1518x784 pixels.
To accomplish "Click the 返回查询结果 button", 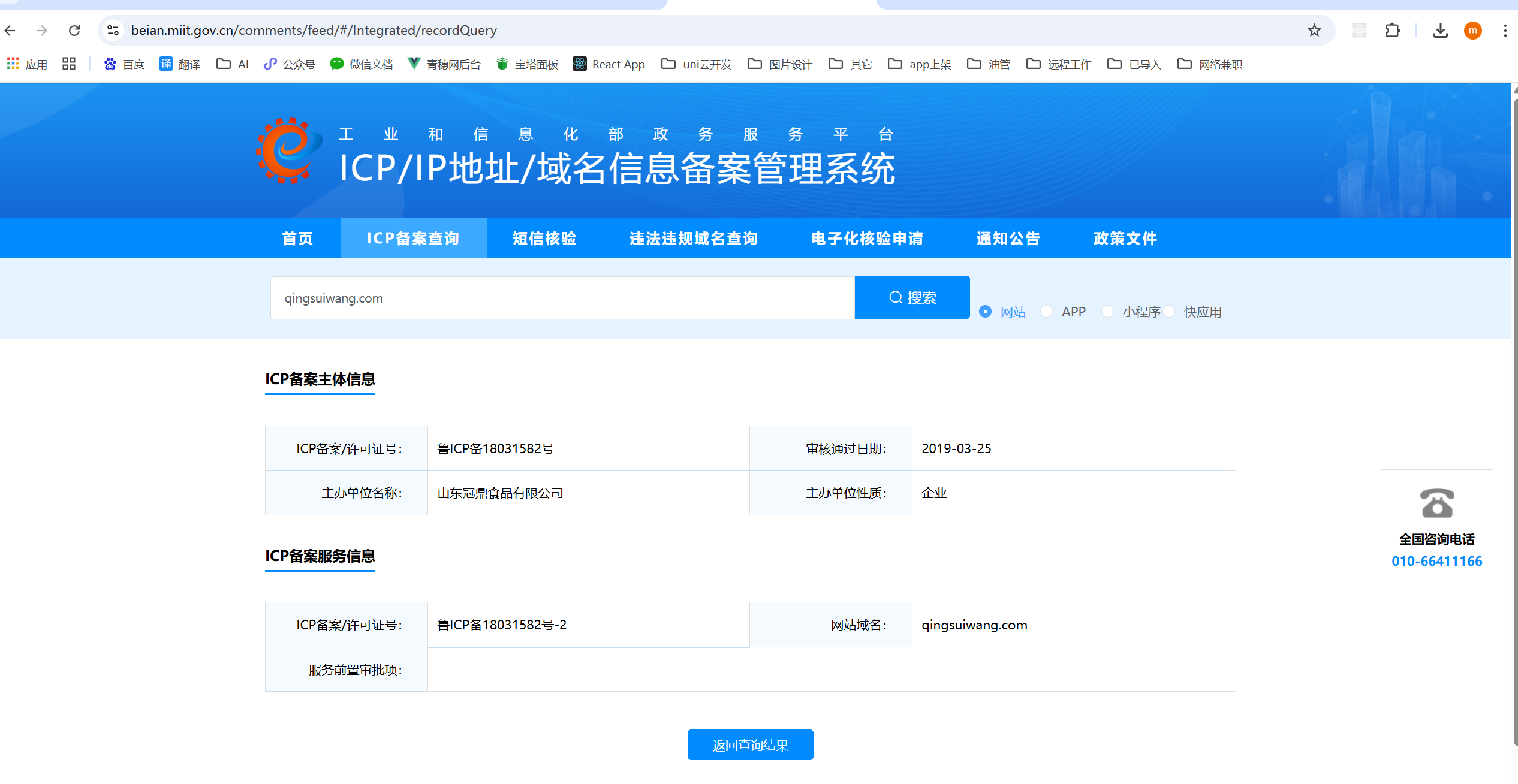I will click(x=750, y=745).
